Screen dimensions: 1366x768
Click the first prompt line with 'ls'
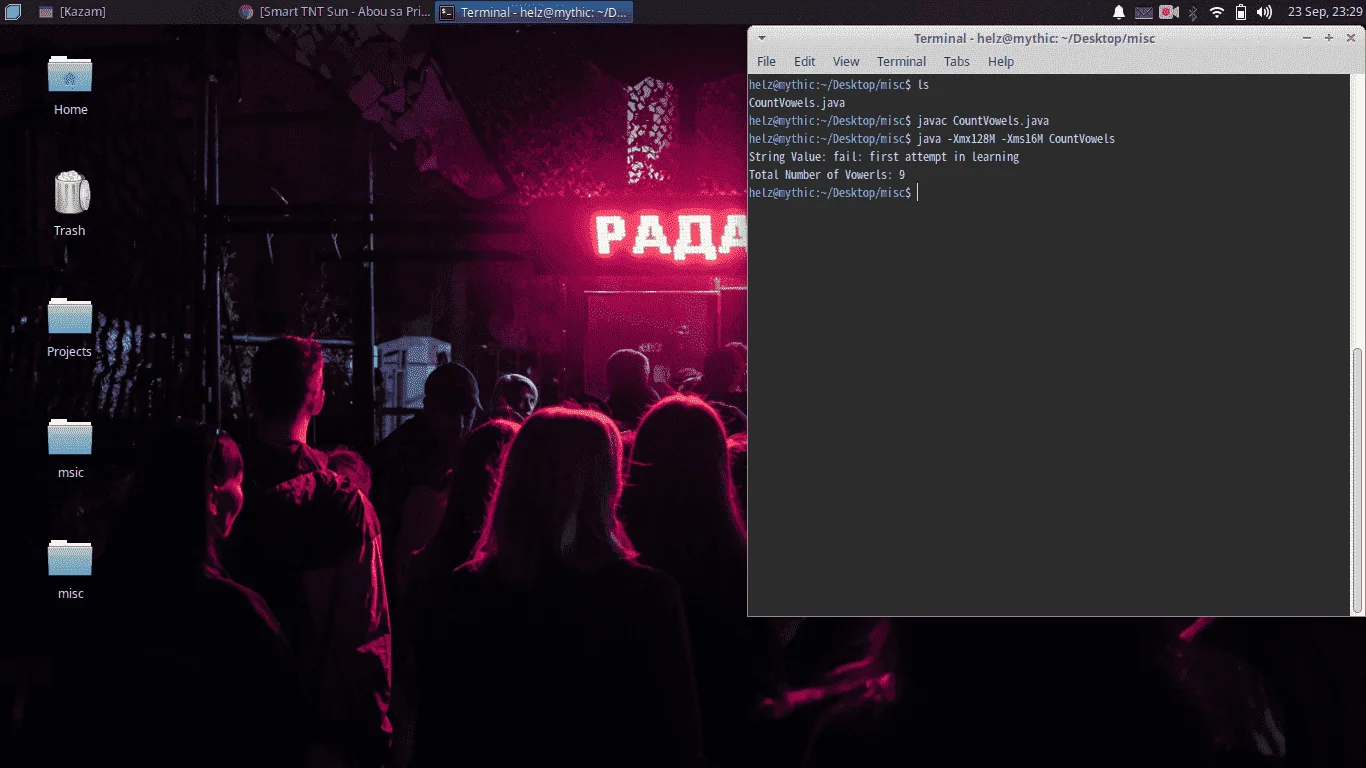click(x=839, y=85)
